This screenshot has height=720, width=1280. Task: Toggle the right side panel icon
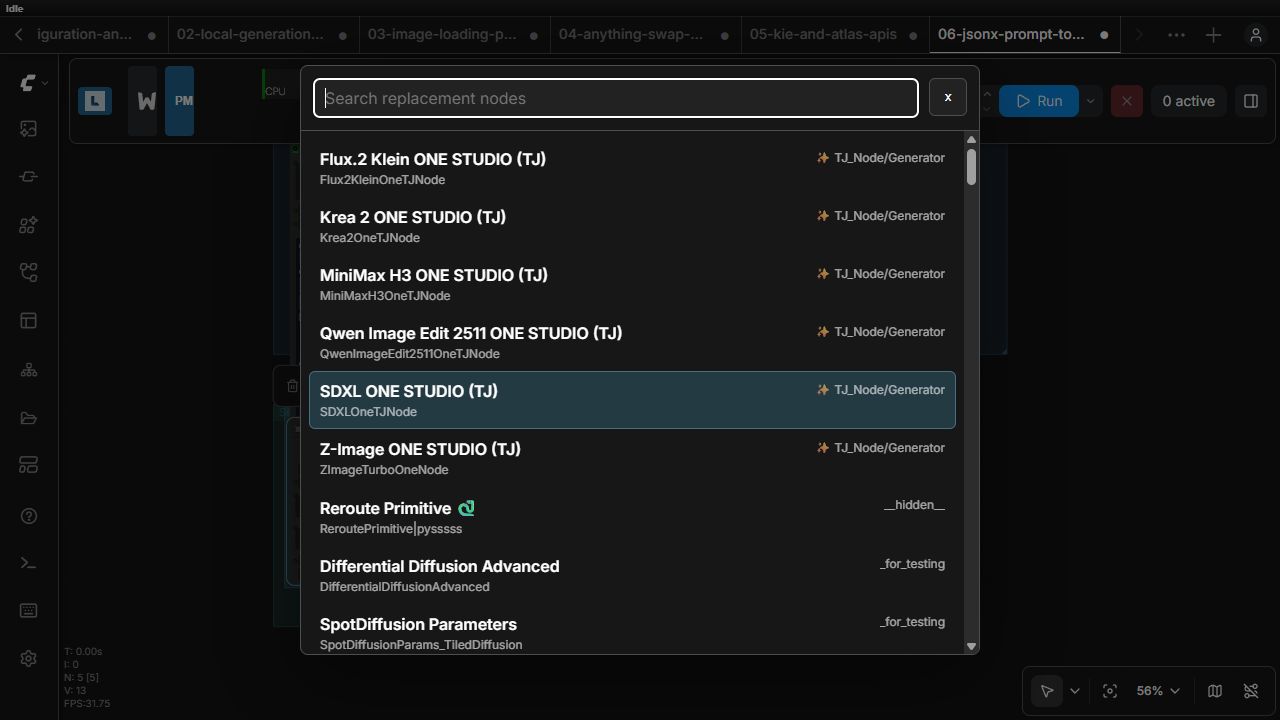1250,101
